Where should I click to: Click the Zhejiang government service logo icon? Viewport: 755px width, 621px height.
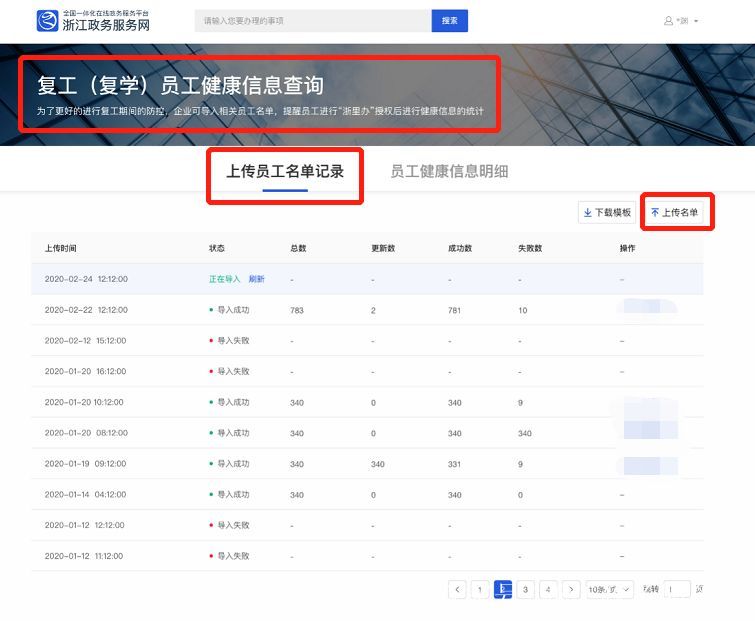pyautogui.click(x=47, y=21)
